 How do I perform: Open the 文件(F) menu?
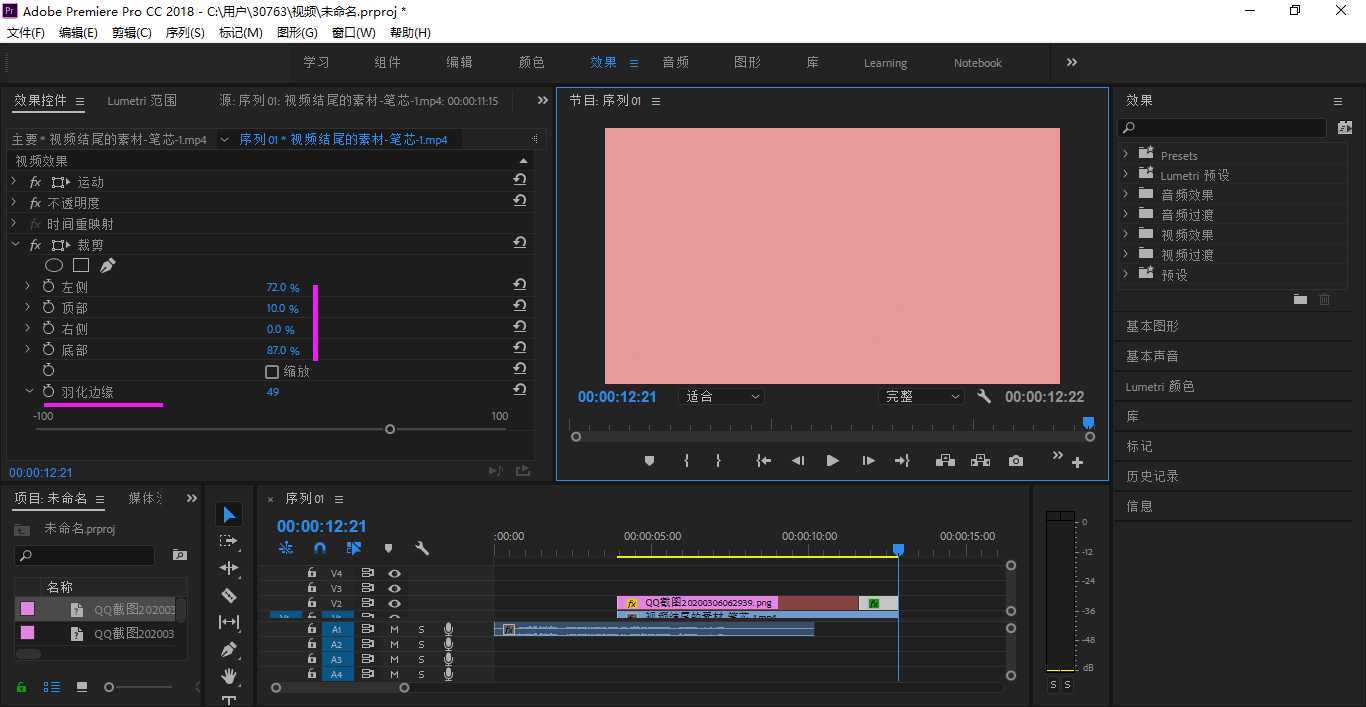coord(26,32)
